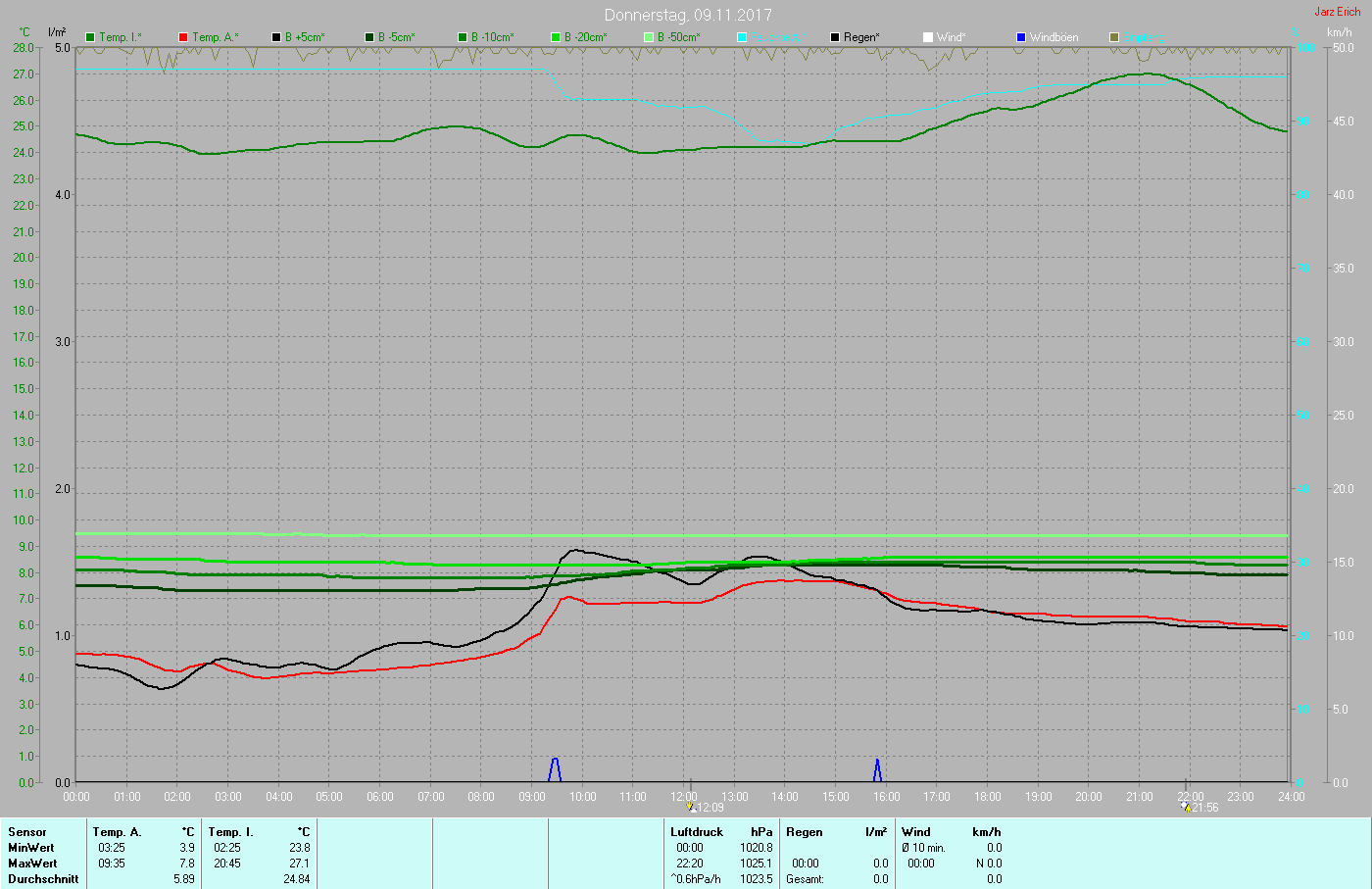Toggle the B +5cm series in the legend
This screenshot has height=889, width=1372.
tap(298, 37)
